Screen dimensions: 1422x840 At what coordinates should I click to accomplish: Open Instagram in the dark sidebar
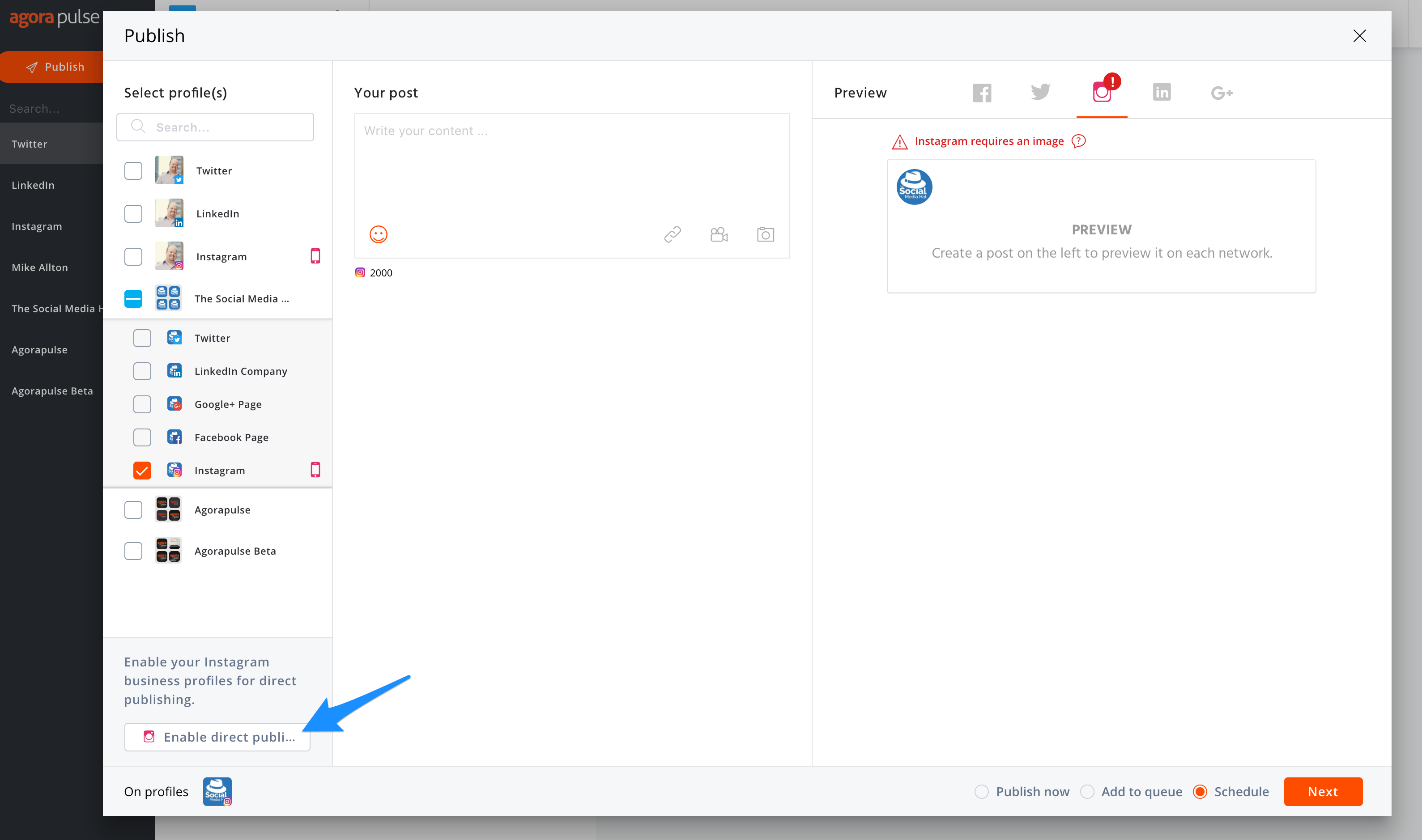tap(51, 226)
